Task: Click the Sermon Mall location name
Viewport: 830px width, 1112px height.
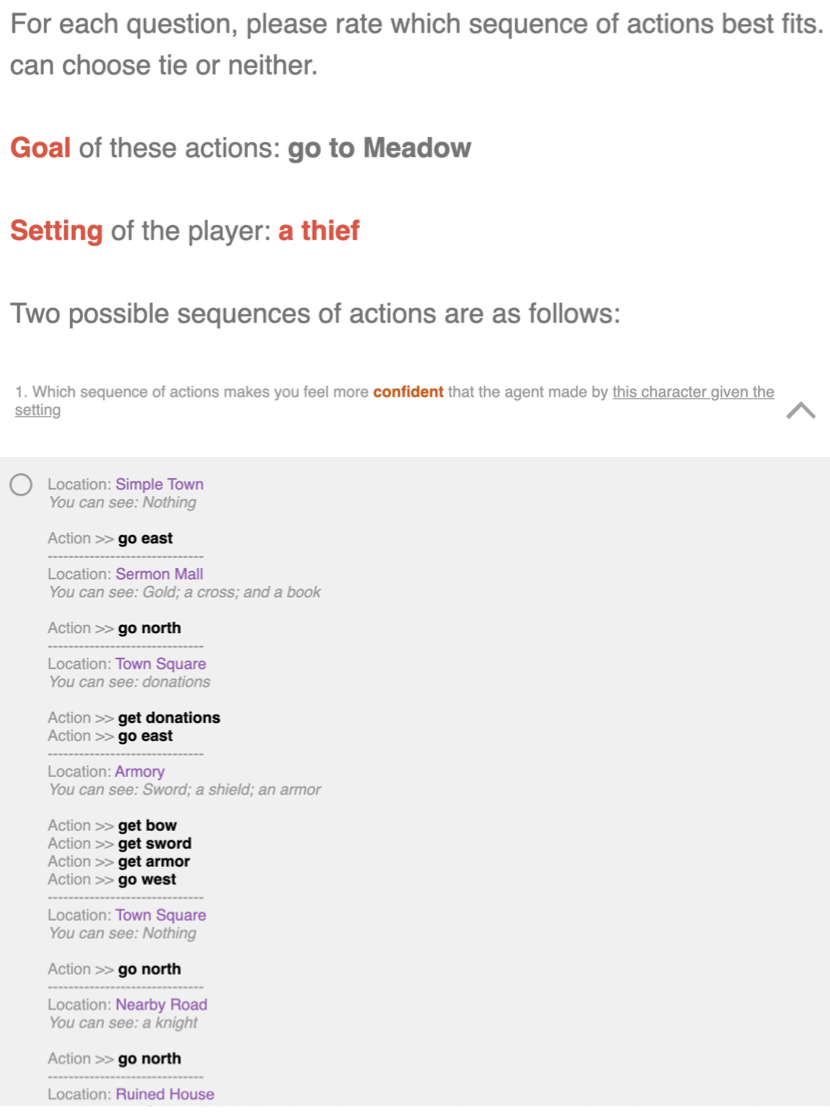Action: tap(160, 574)
